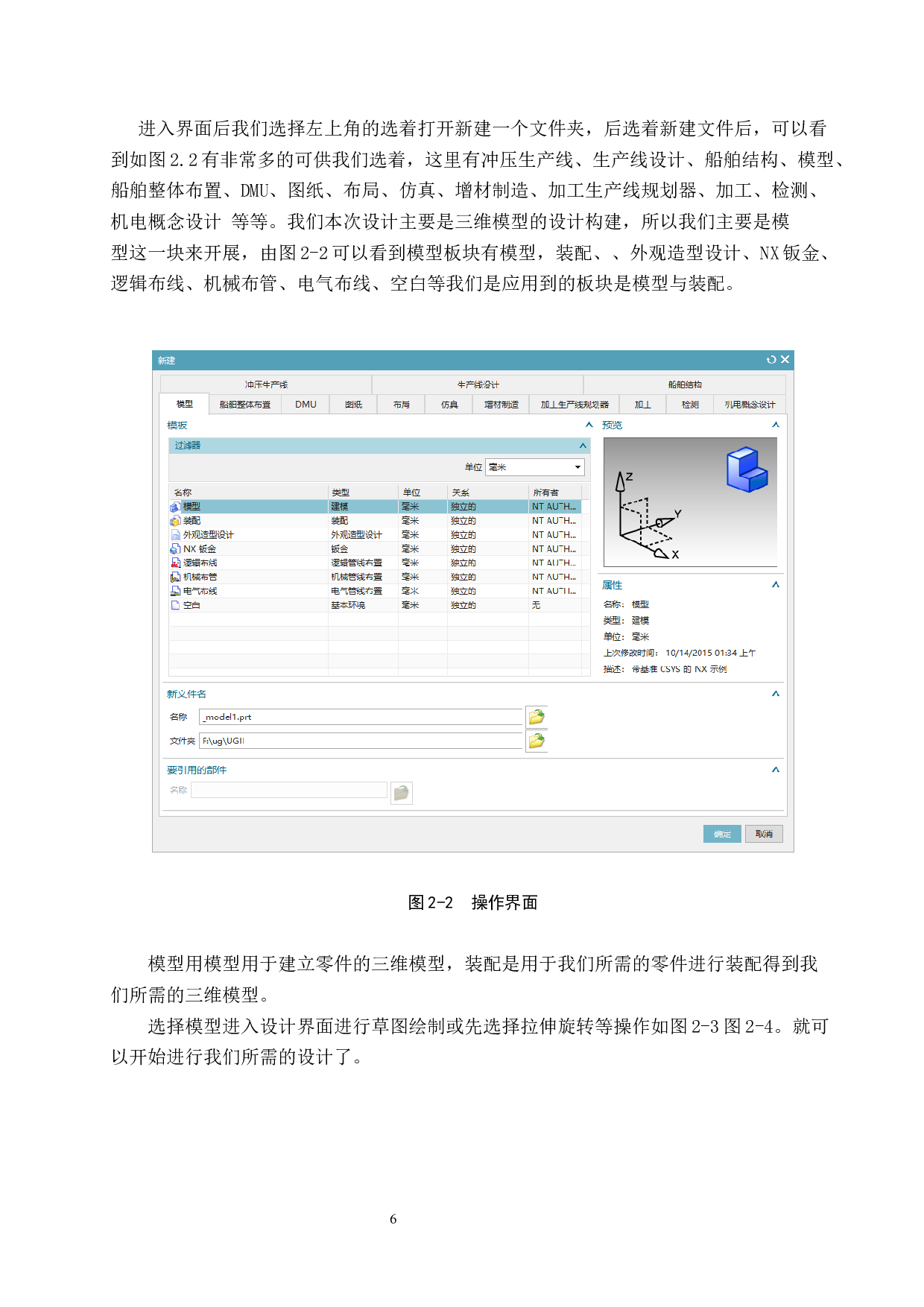Click the 逻辑布线 template icon
The image size is (924, 1307).
click(x=175, y=563)
